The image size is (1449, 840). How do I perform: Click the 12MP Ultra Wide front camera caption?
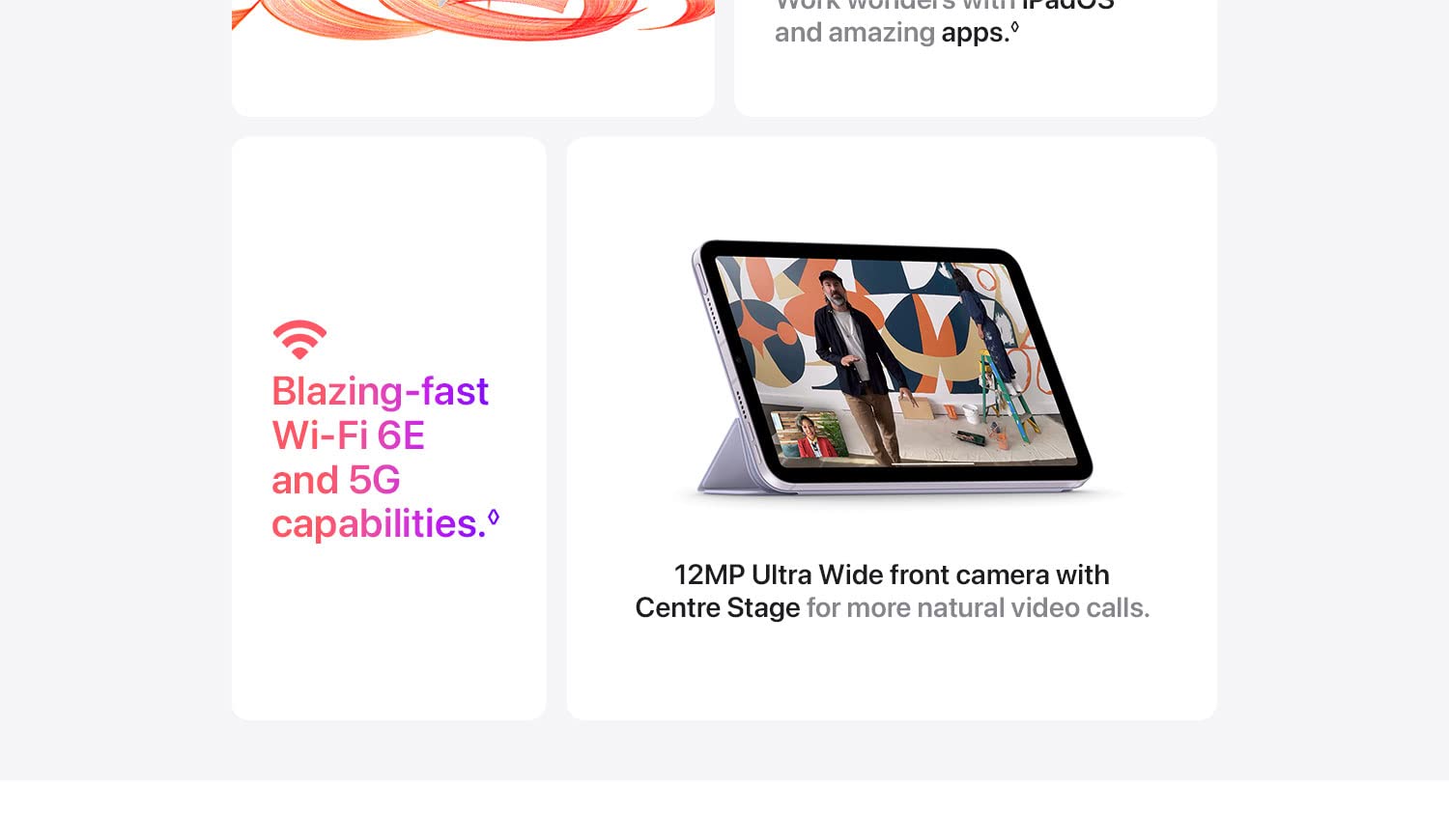point(892,574)
